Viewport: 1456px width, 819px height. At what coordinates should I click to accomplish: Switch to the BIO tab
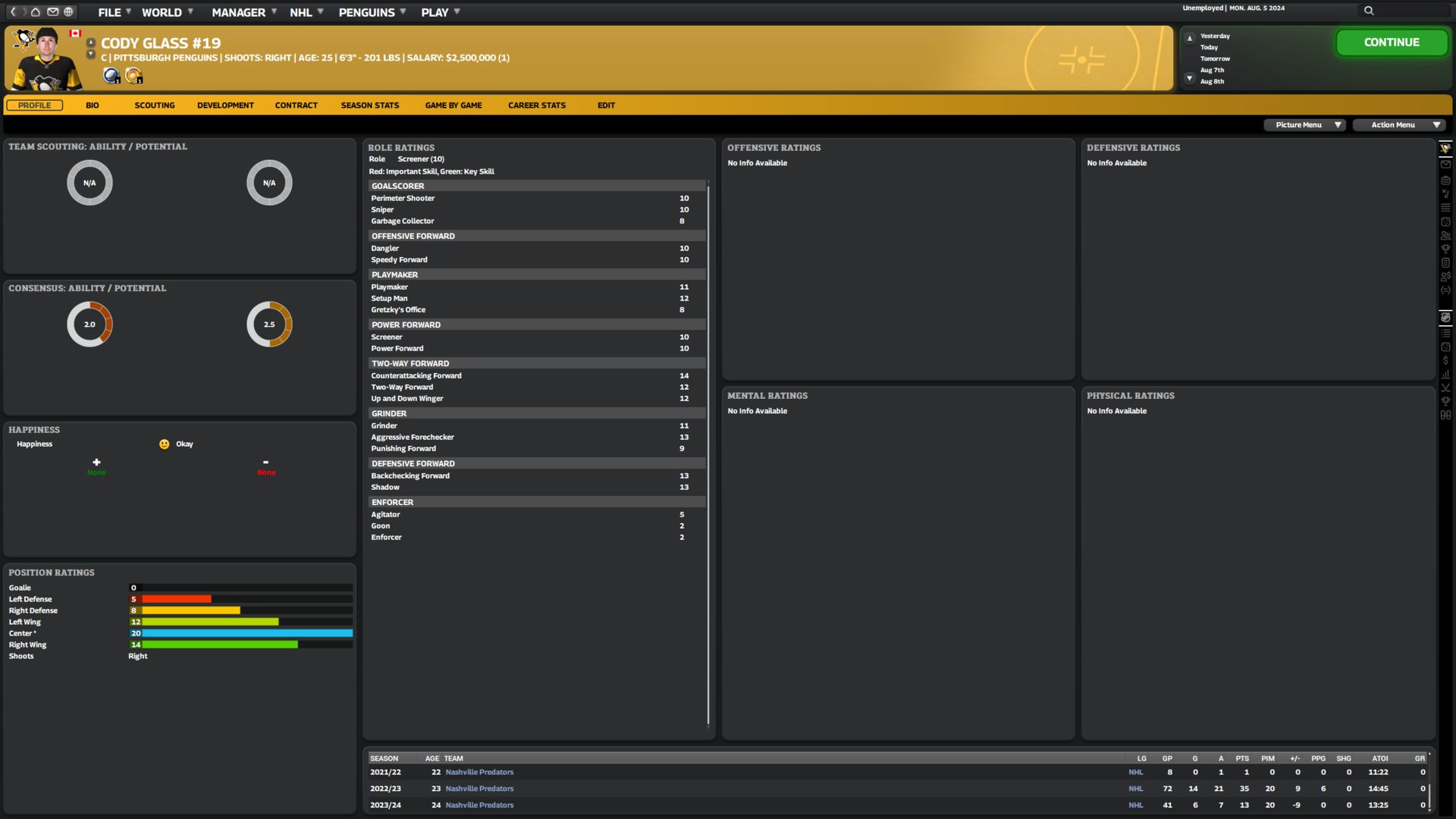(x=93, y=105)
